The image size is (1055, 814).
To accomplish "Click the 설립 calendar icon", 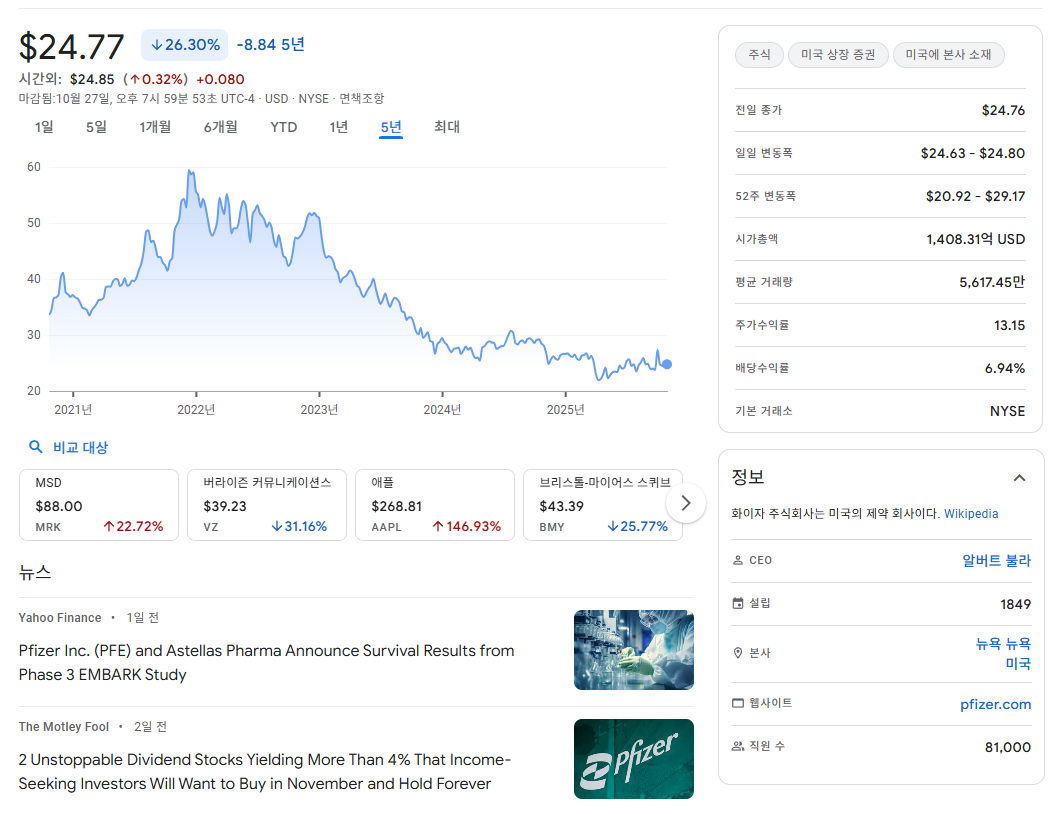I will [x=737, y=603].
